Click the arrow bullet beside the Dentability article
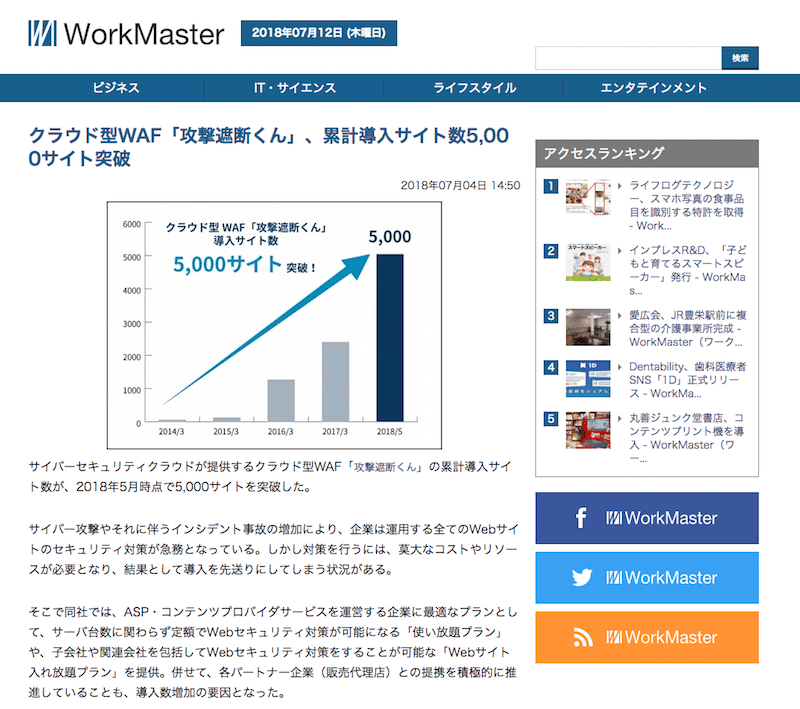The width and height of the screenshot is (800, 709). click(x=619, y=367)
